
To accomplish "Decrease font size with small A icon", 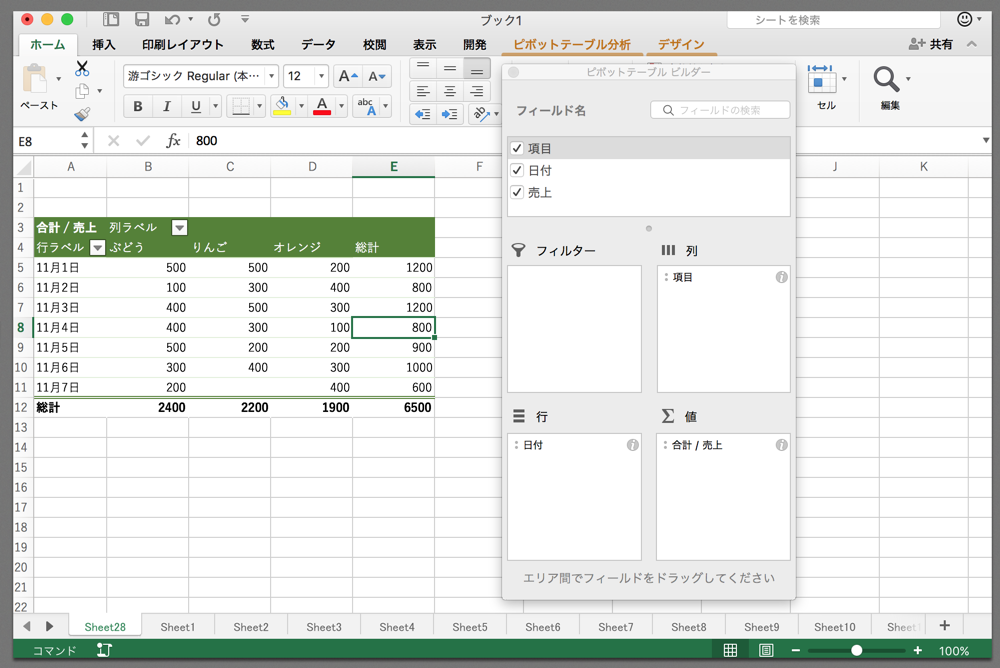I will point(377,77).
